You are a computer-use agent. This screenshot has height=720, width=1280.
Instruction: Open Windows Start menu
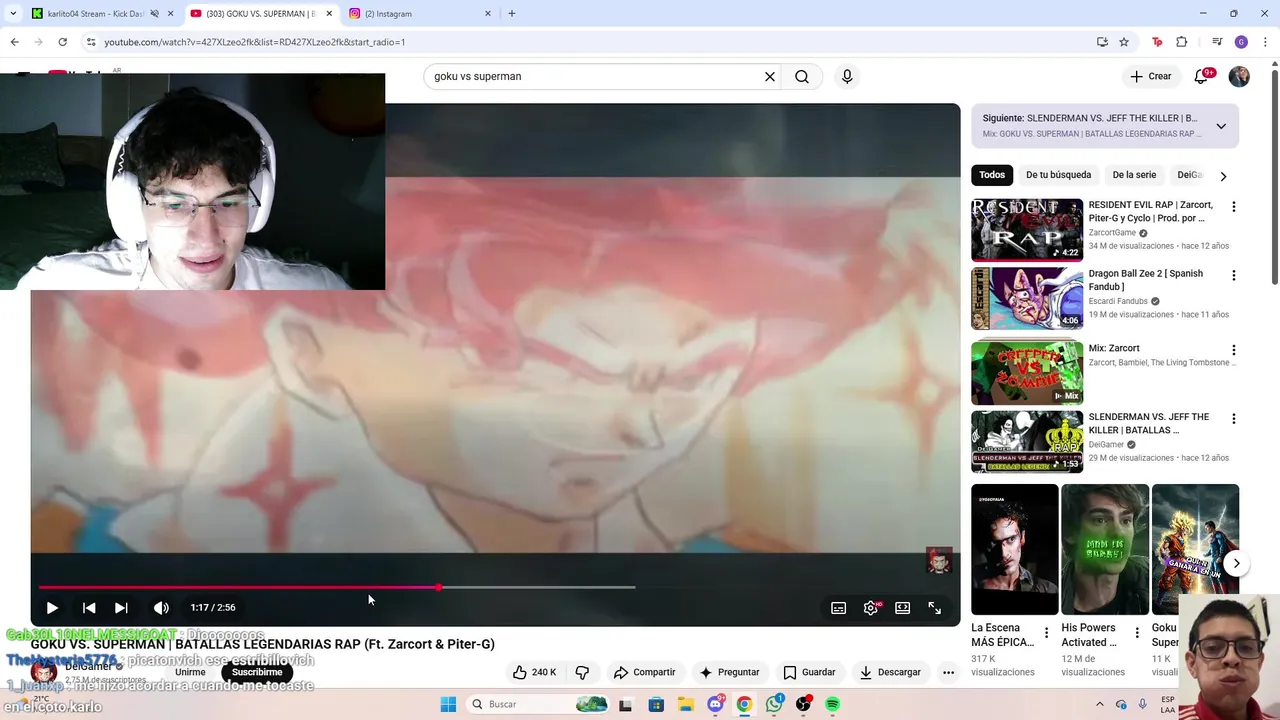pyautogui.click(x=448, y=704)
